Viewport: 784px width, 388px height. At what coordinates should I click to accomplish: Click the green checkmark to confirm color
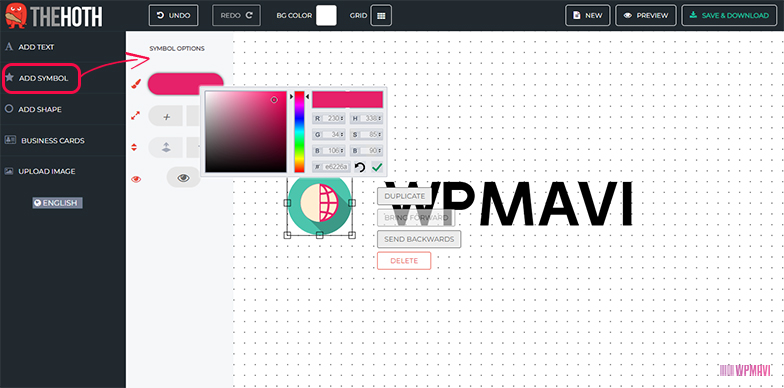(376, 167)
